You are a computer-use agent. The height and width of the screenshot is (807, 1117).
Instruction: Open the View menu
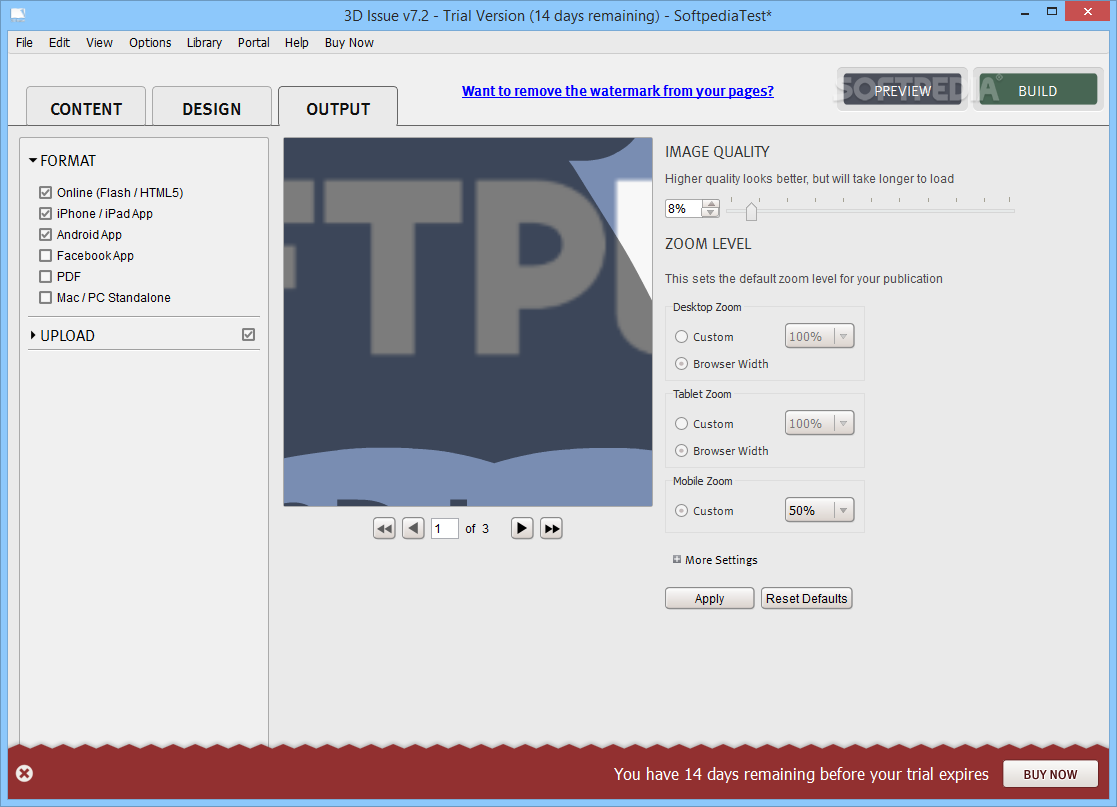click(100, 43)
